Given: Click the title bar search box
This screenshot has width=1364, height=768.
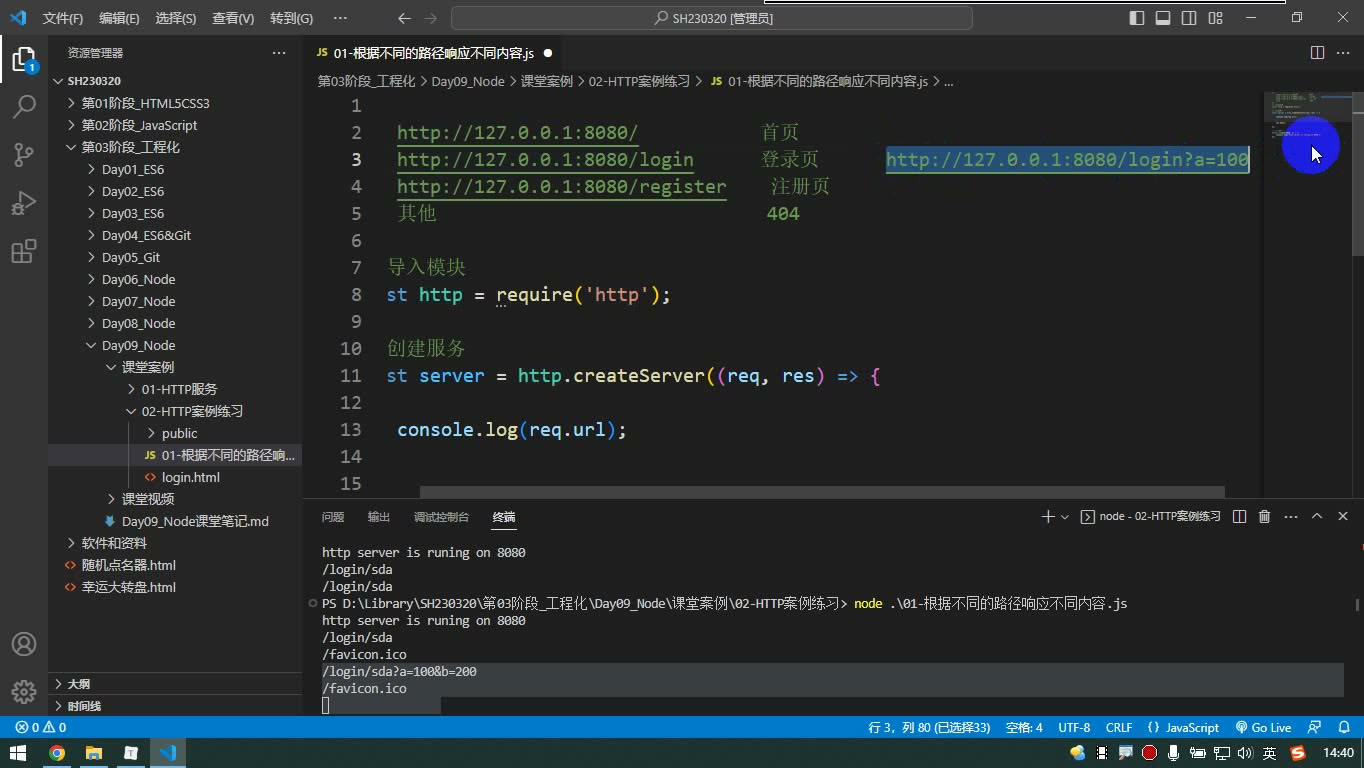Looking at the screenshot, I should click(x=712, y=18).
